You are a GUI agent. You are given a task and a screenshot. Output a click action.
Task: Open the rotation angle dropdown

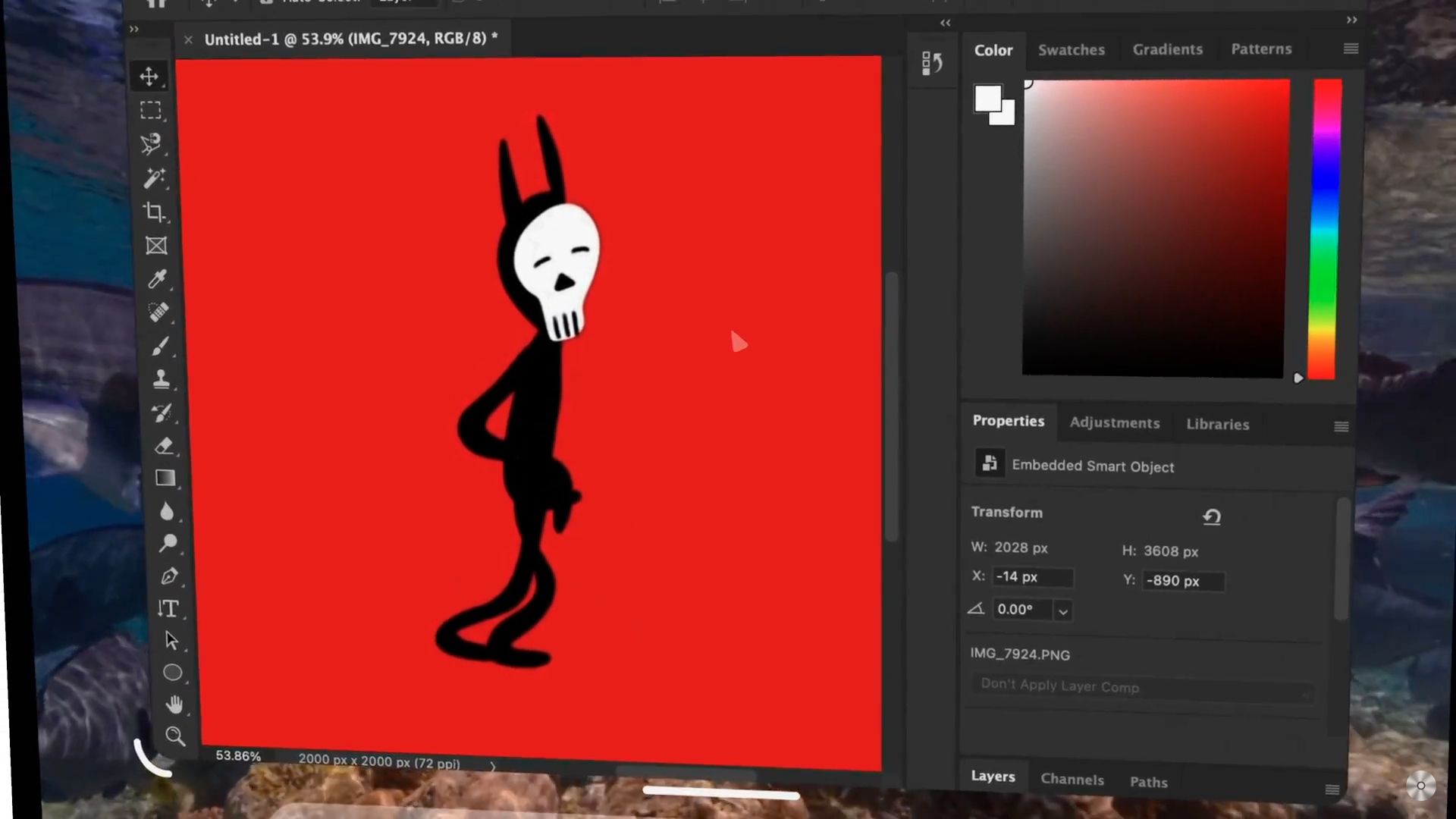1063,611
